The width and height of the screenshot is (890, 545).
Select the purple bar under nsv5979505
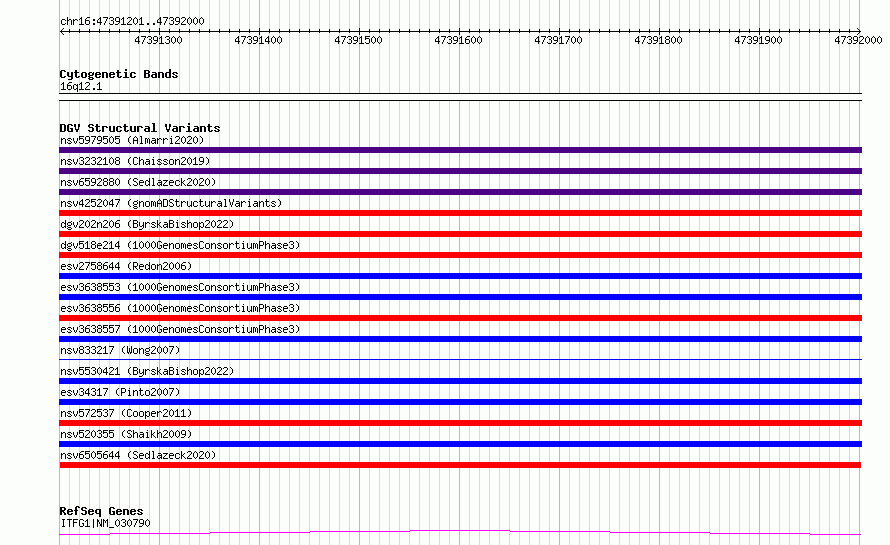tap(460, 150)
